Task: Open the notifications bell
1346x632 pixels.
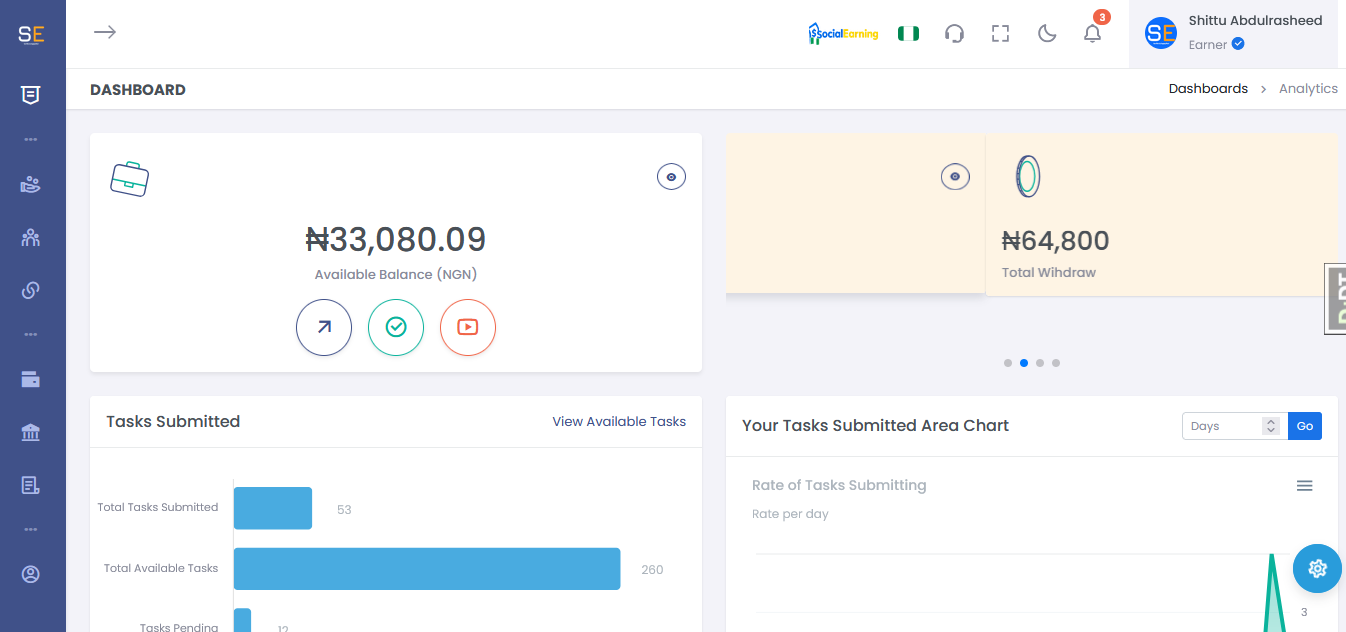Action: pyautogui.click(x=1092, y=34)
